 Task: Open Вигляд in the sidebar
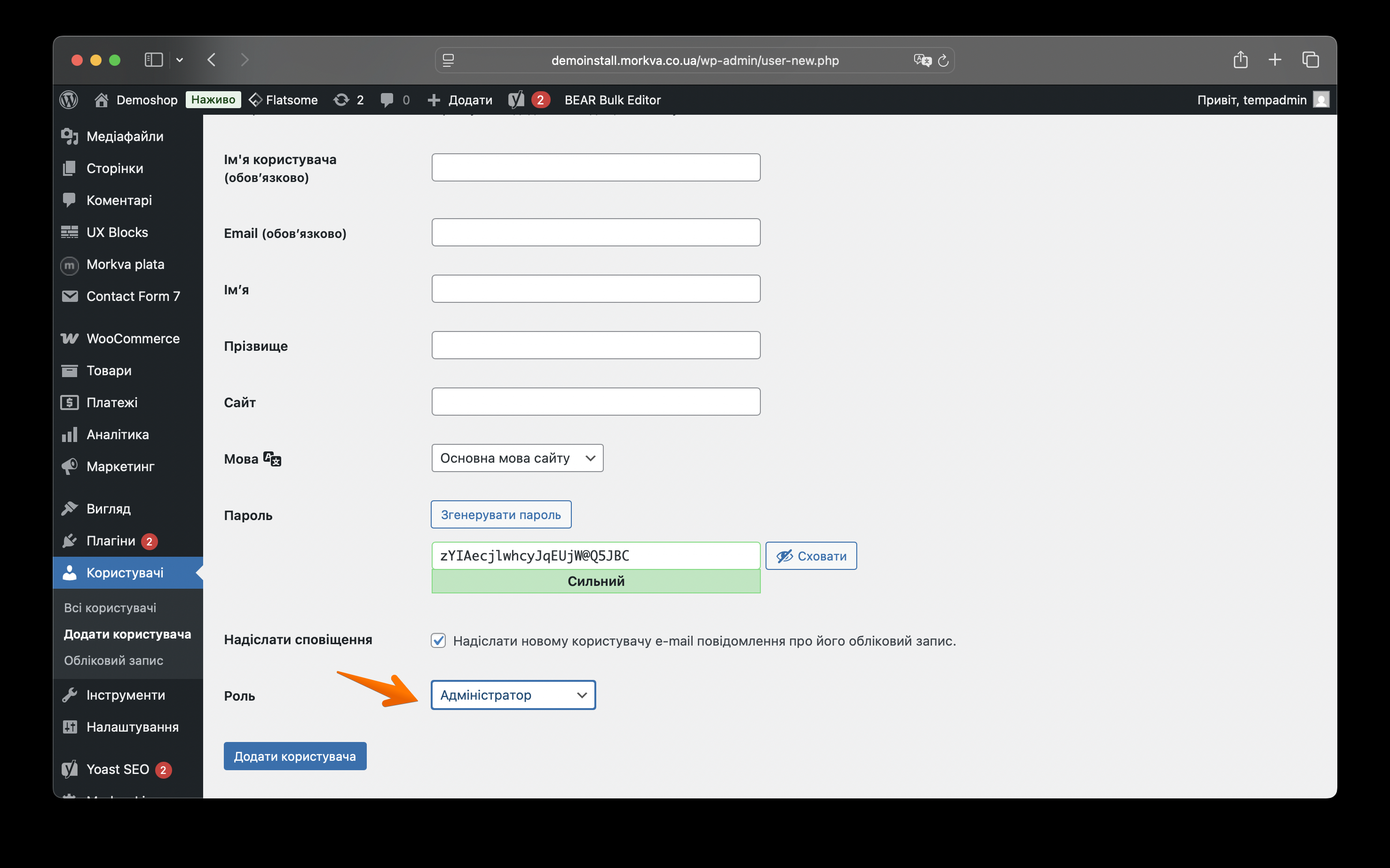tap(128, 509)
